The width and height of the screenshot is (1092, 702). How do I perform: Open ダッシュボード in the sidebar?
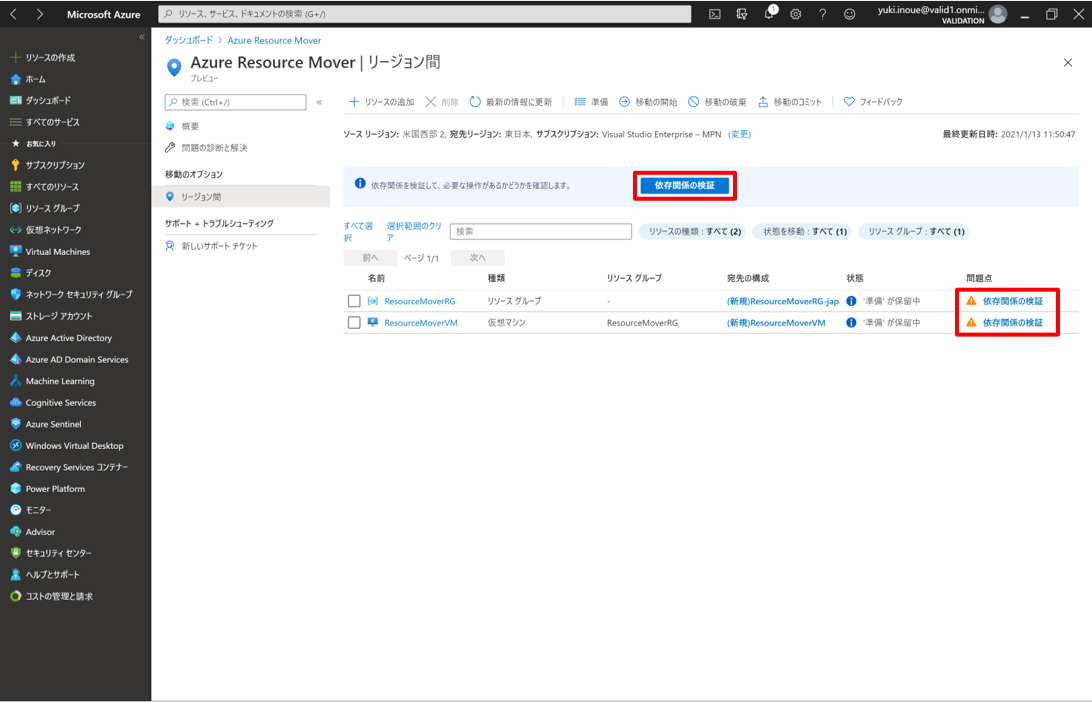coord(40,100)
